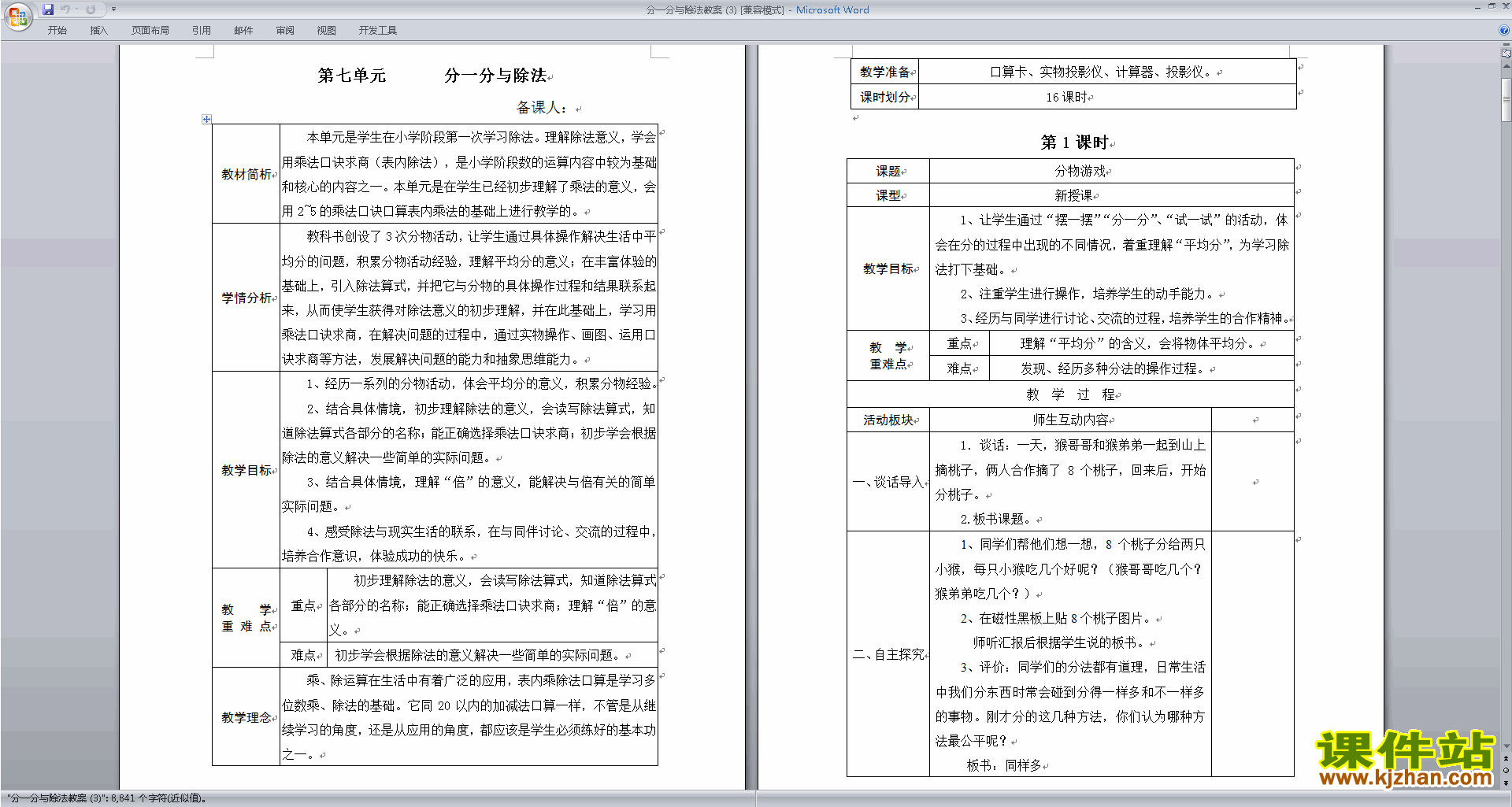This screenshot has width=1512, height=807.
Task: Redo the last action
Action: (91, 9)
